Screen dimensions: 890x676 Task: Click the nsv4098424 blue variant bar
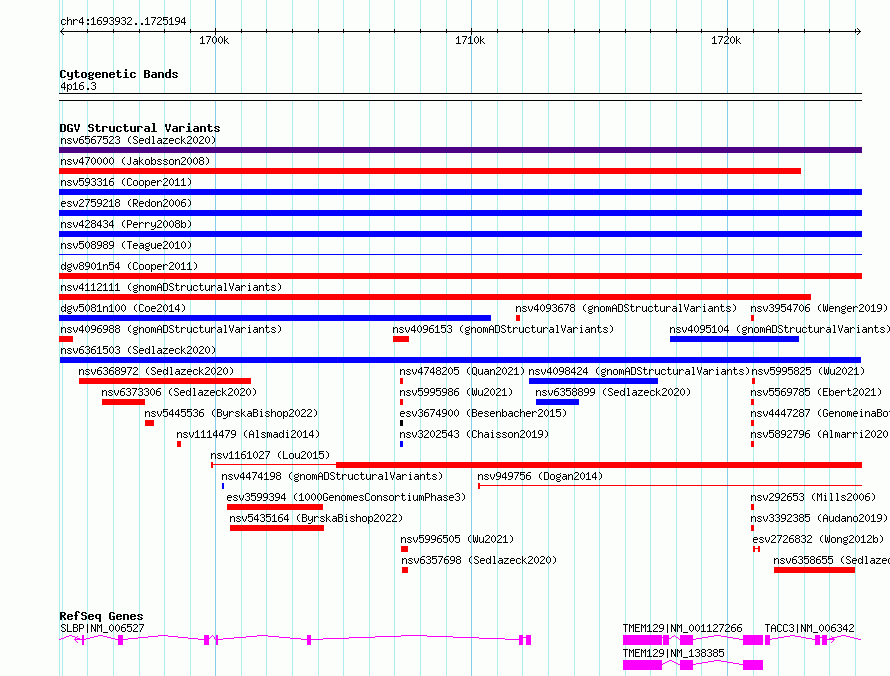click(x=594, y=381)
